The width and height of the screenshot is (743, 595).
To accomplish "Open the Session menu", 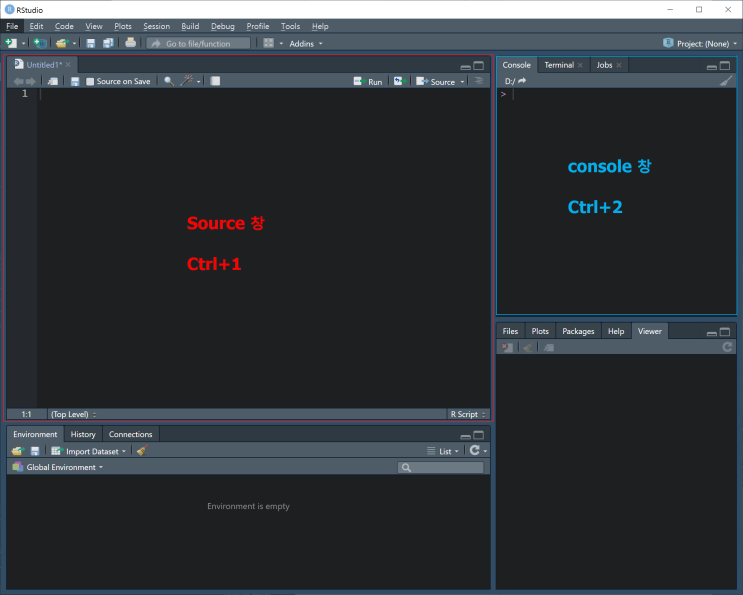I will click(x=156, y=27).
